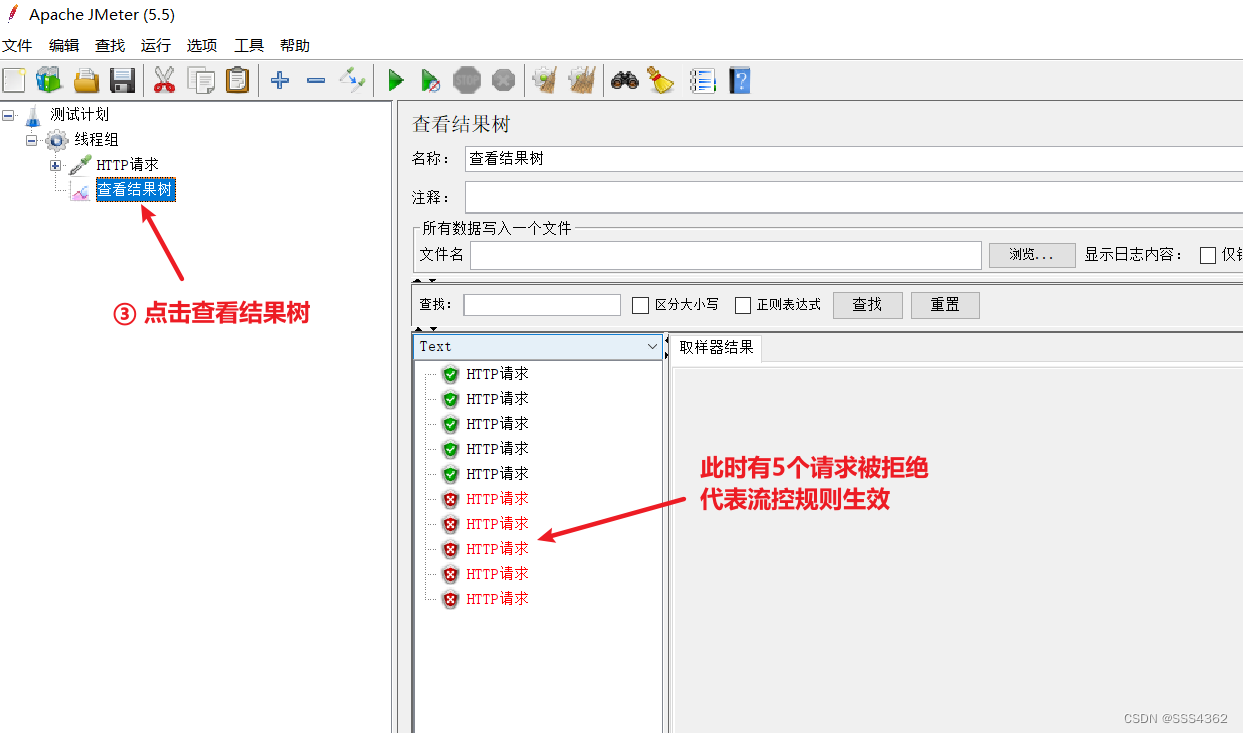
Task: Select the topmost green HTTP请求 result
Action: 497,374
